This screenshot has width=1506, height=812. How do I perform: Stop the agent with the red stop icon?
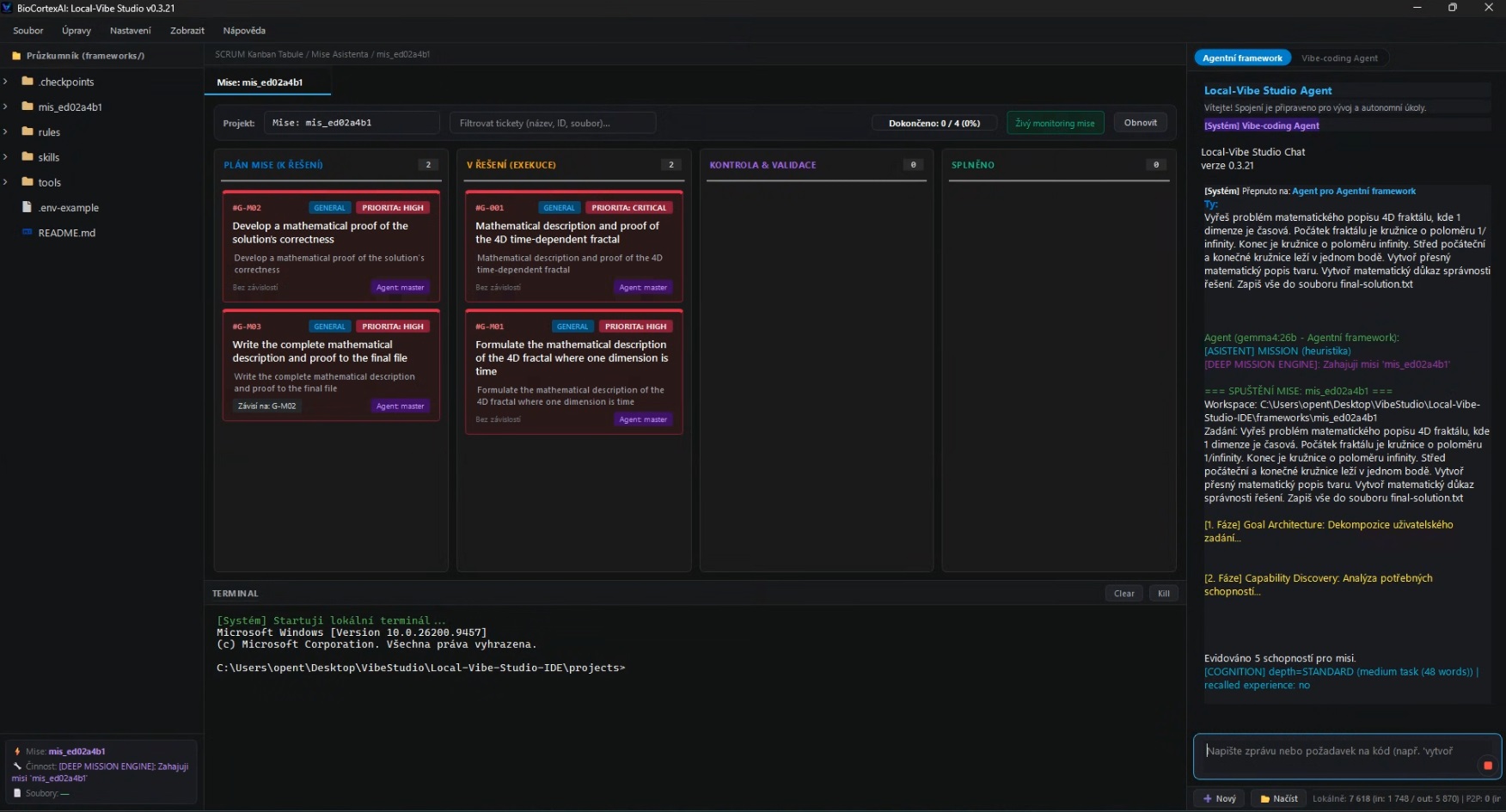1488,765
